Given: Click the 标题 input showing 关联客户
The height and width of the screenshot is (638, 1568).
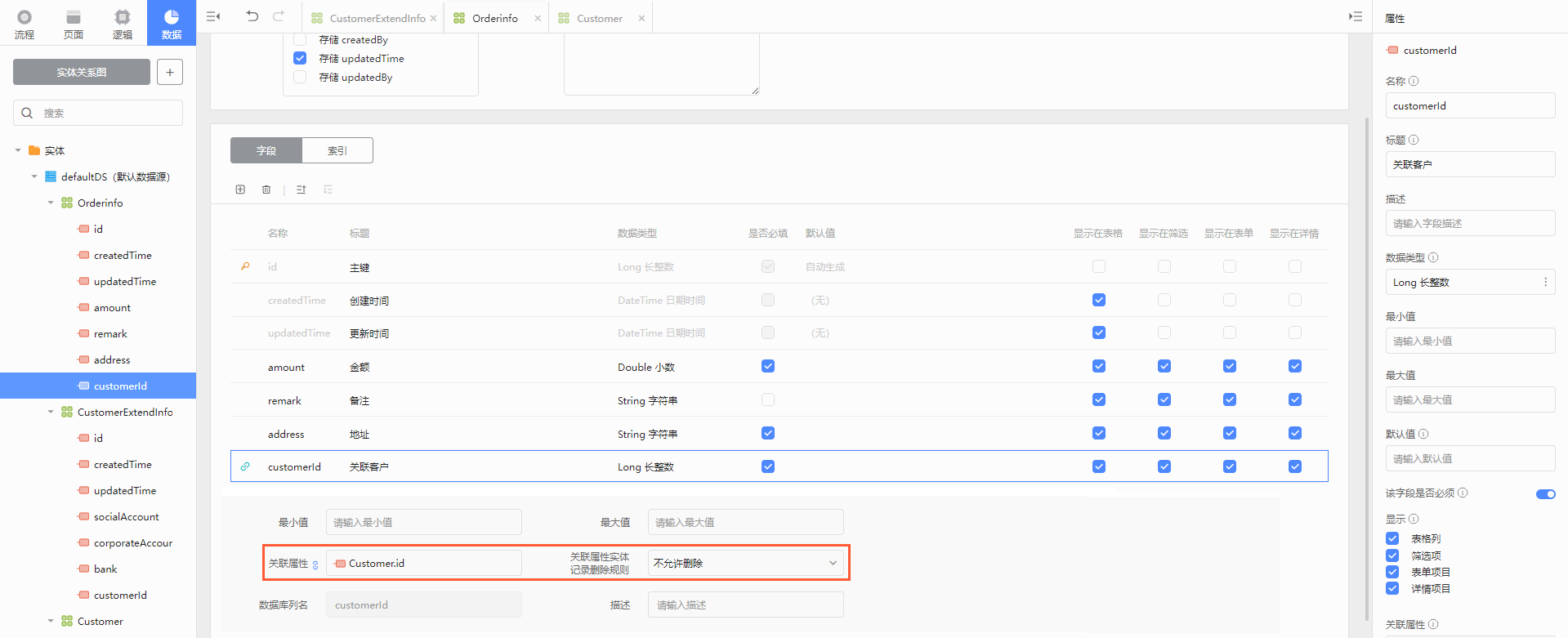Looking at the screenshot, I should (1470, 164).
